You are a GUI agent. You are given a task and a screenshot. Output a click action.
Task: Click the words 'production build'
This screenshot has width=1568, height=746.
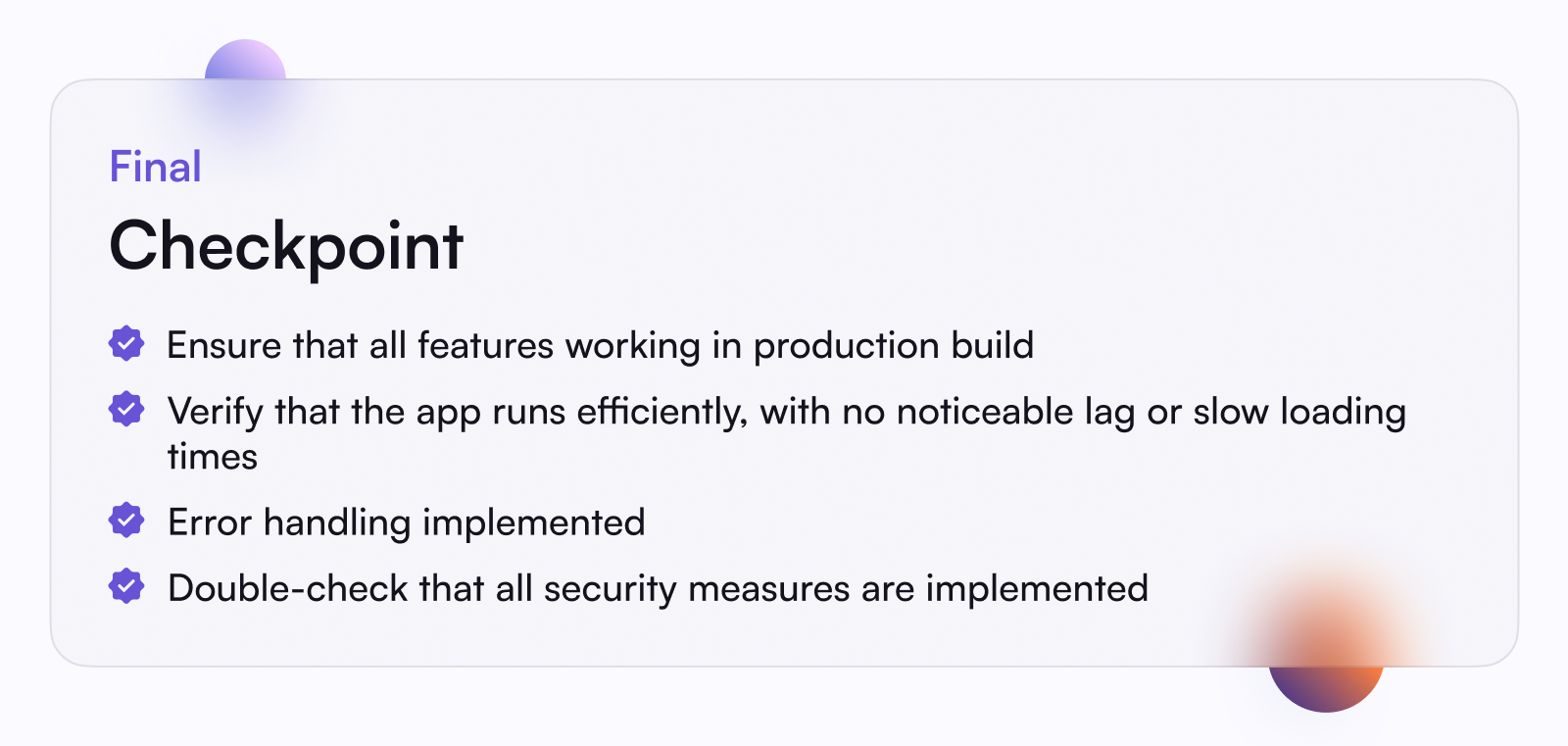pyautogui.click(x=894, y=347)
